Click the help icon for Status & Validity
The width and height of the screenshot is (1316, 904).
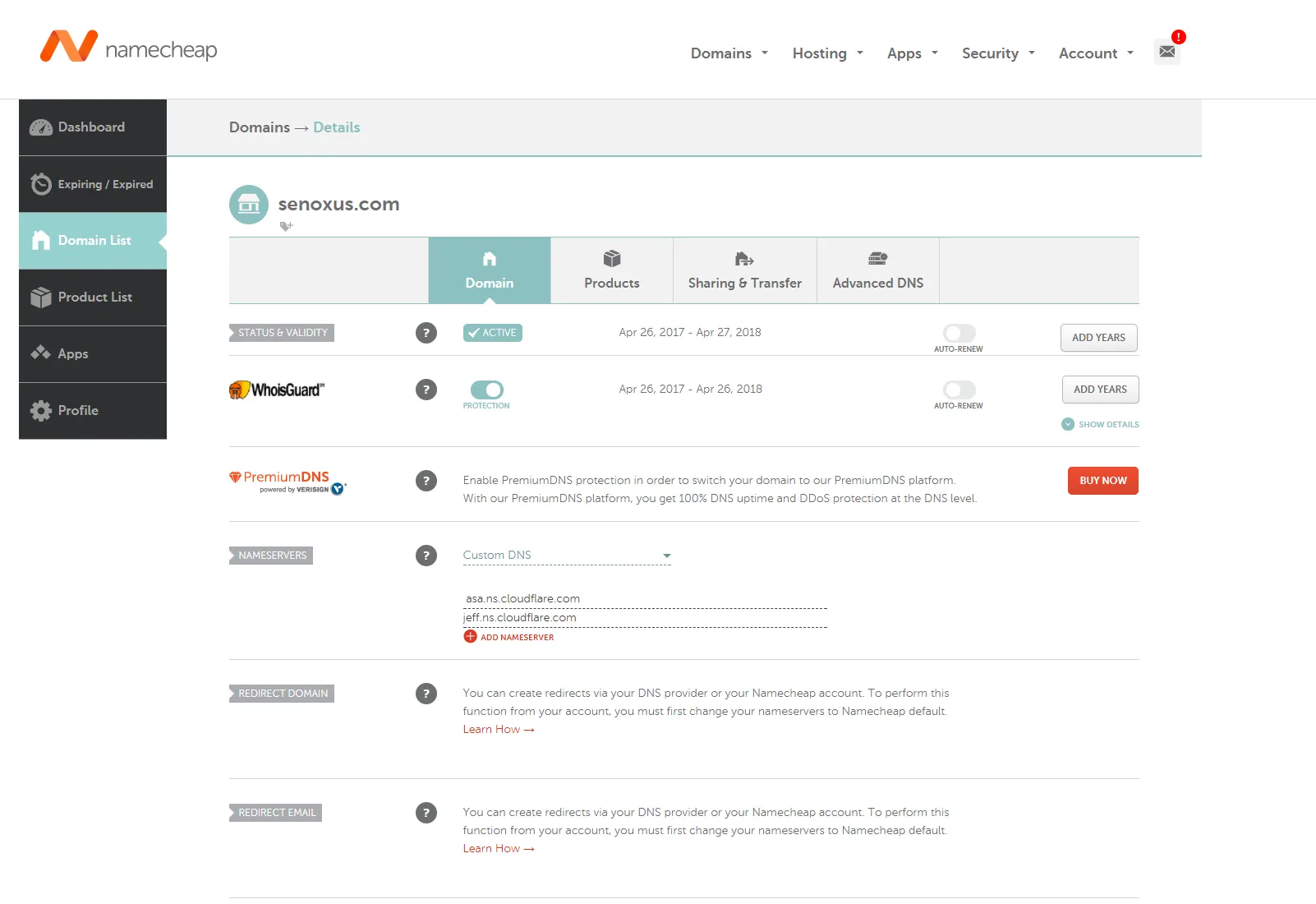[426, 333]
